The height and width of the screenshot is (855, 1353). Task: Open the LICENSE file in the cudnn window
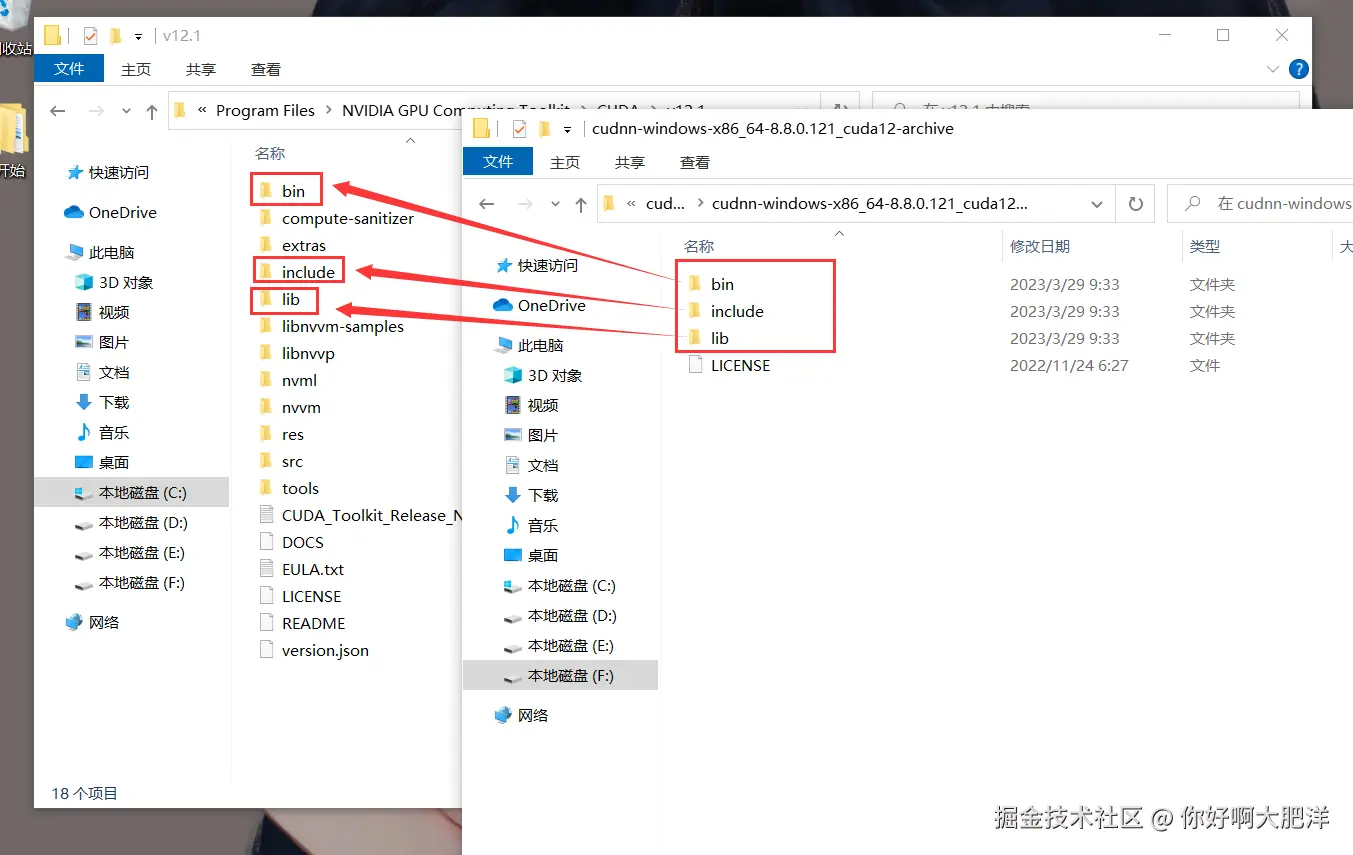[741, 365]
